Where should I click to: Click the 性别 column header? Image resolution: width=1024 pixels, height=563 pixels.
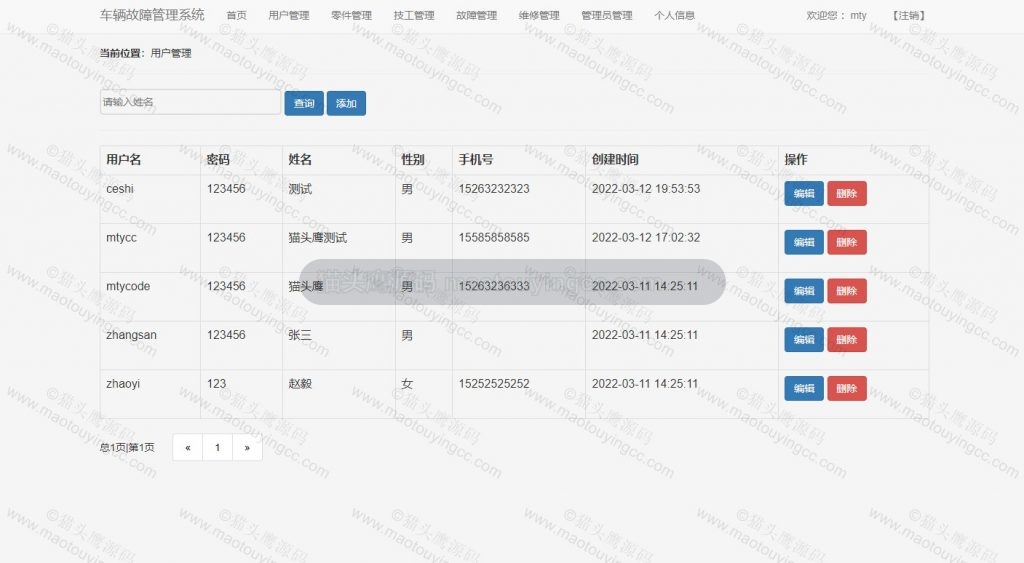tap(413, 159)
